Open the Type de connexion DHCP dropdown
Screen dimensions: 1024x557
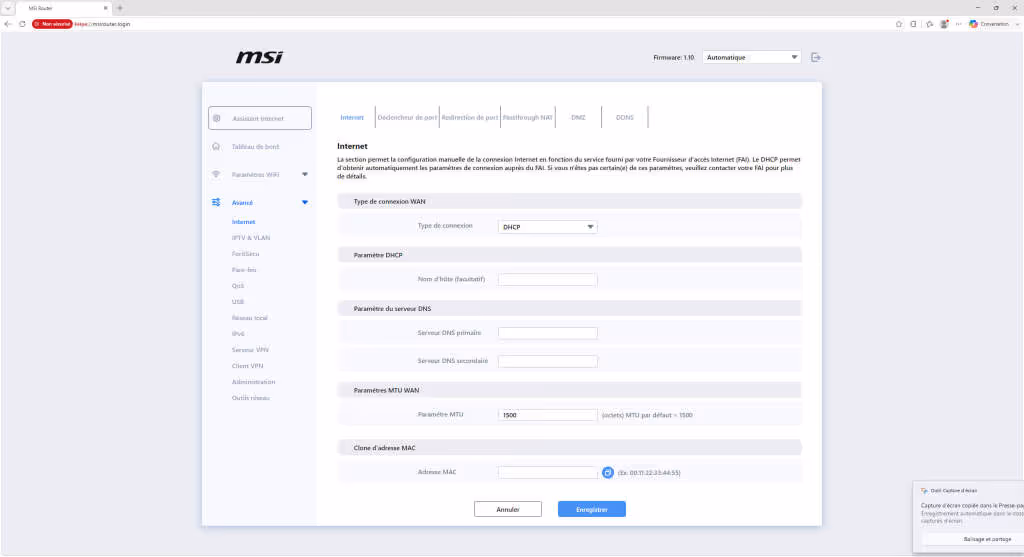pos(547,227)
